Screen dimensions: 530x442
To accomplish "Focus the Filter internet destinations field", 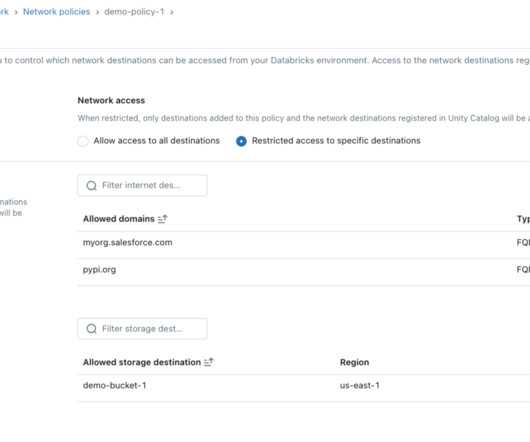I will (x=142, y=185).
